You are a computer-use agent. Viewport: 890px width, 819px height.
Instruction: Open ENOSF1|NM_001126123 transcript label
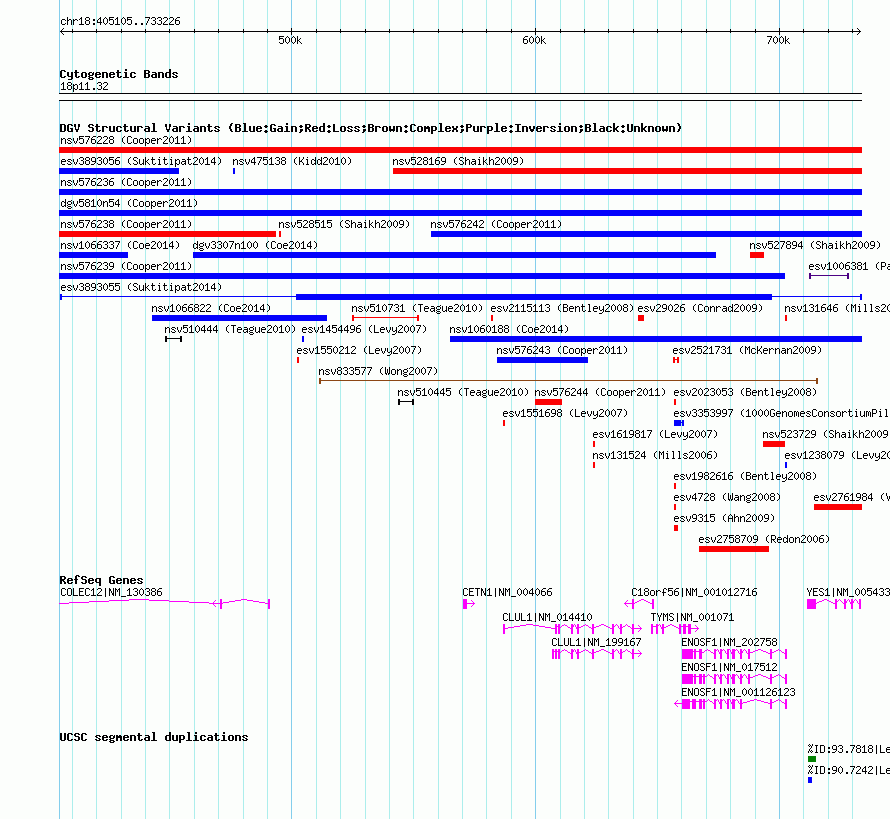coord(738,692)
